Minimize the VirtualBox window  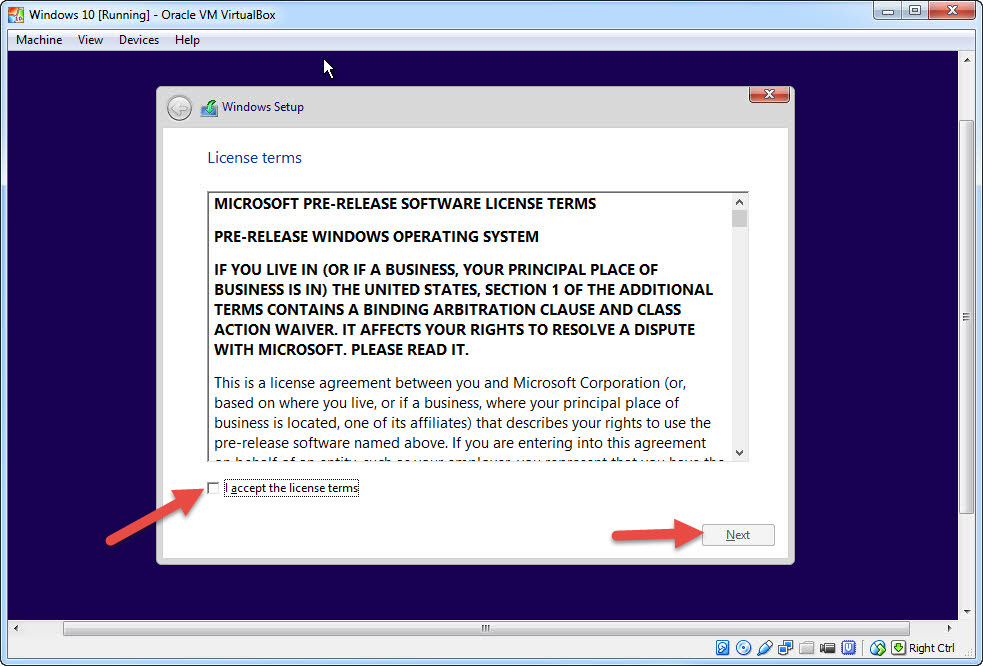click(x=888, y=11)
